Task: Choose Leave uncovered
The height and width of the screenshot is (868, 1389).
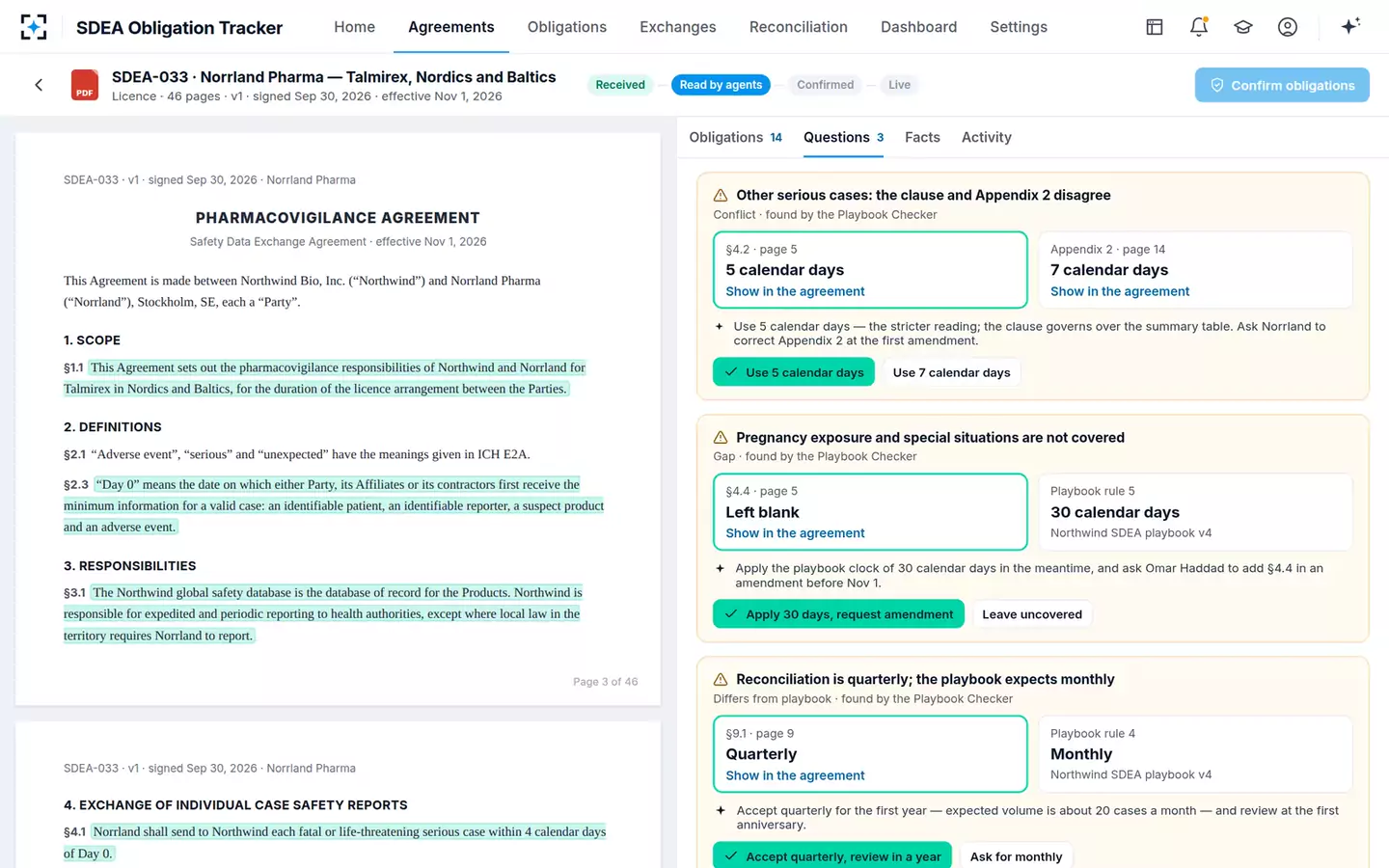Action: [1032, 614]
